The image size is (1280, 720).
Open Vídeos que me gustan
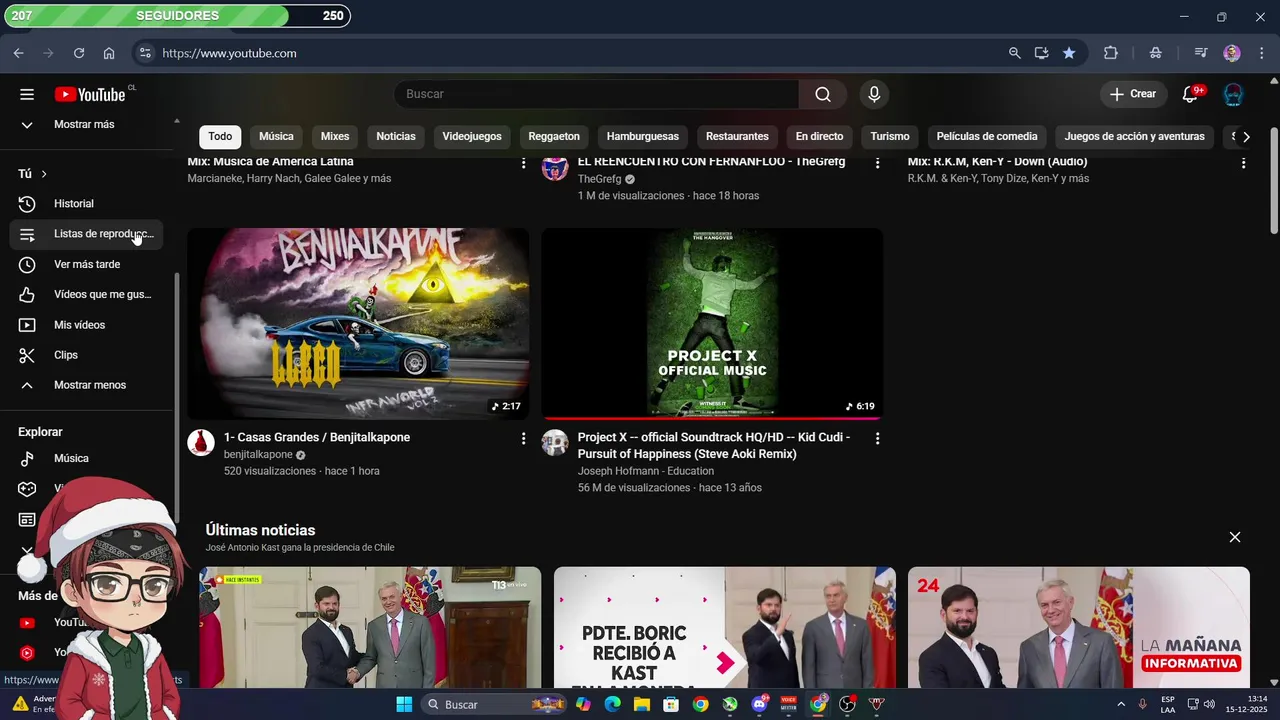[x=85, y=295]
